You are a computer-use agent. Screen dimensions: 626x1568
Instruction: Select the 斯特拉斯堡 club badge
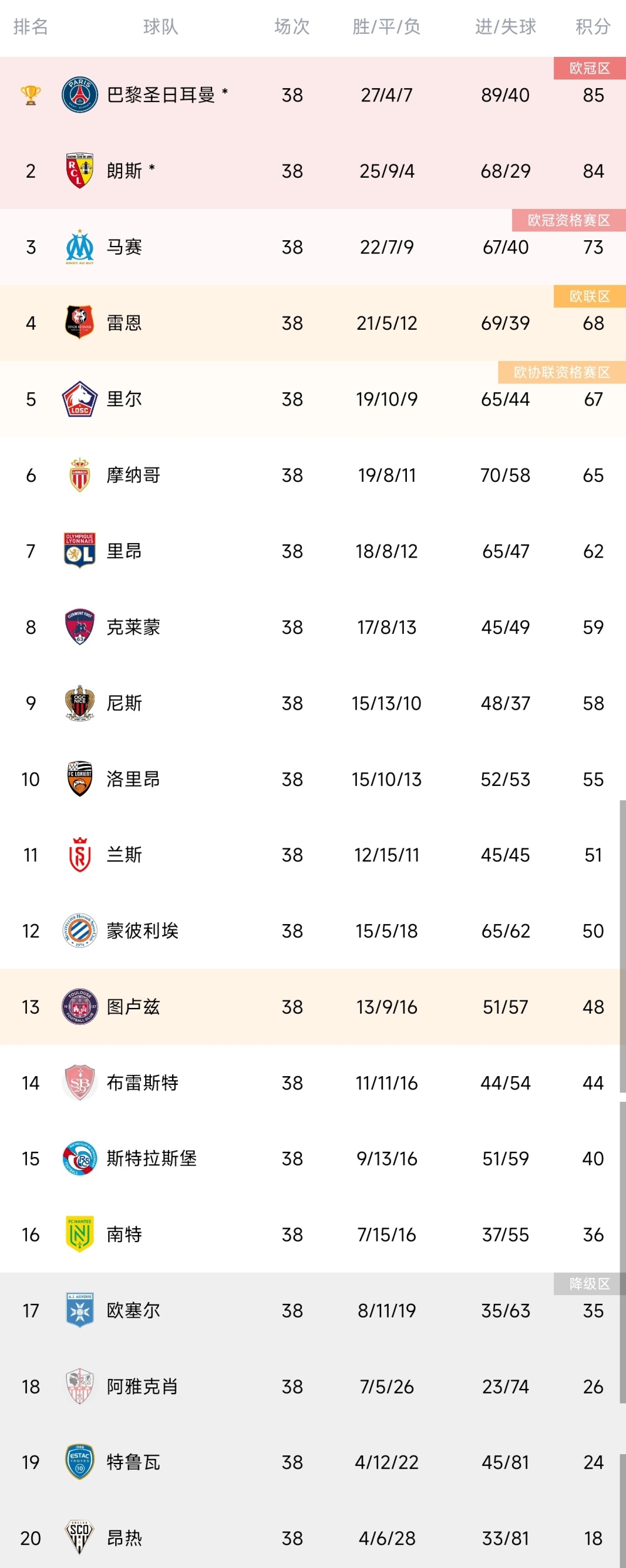[x=80, y=1159]
